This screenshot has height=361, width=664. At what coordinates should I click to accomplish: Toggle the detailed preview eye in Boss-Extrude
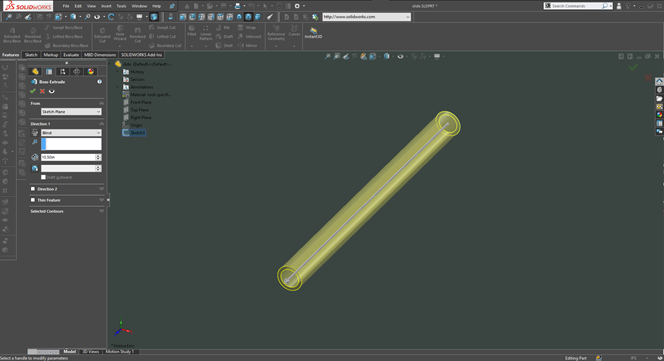52,91
